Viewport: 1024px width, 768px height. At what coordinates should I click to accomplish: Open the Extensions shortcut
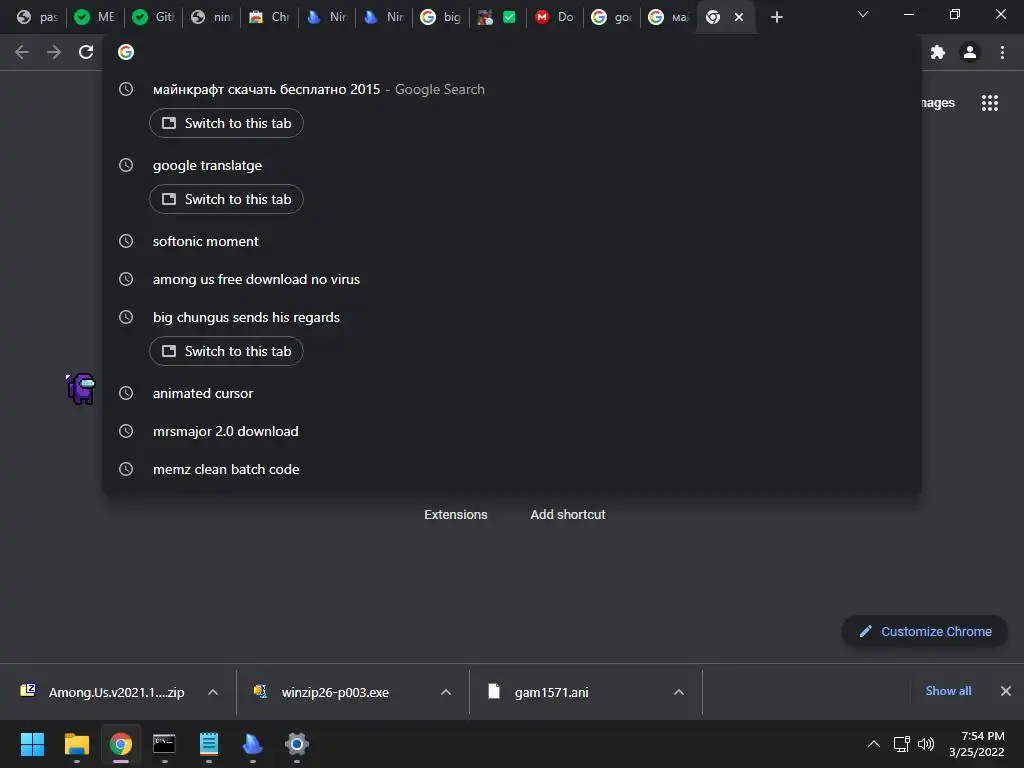[456, 515]
